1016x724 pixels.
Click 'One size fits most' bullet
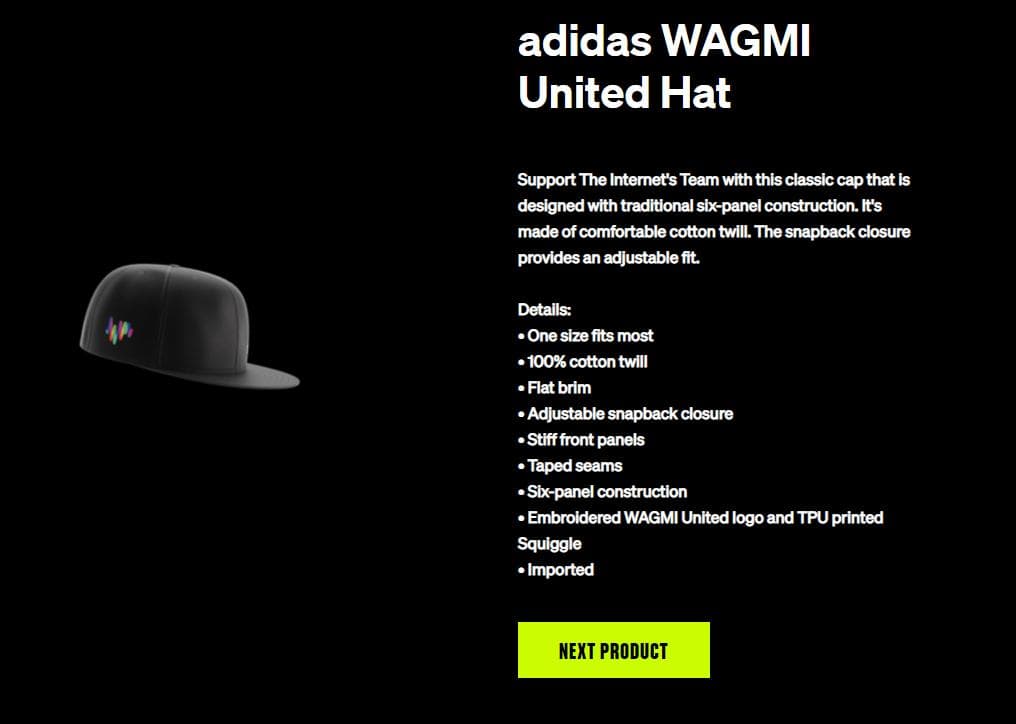click(586, 336)
